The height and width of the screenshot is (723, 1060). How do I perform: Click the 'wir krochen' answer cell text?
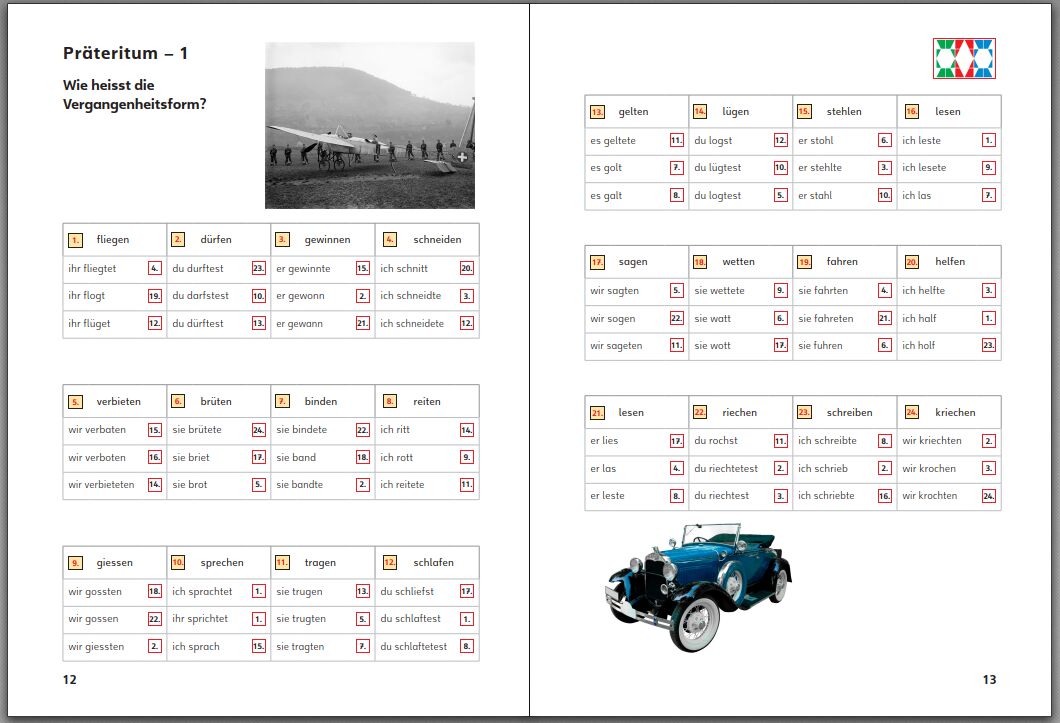coord(929,468)
